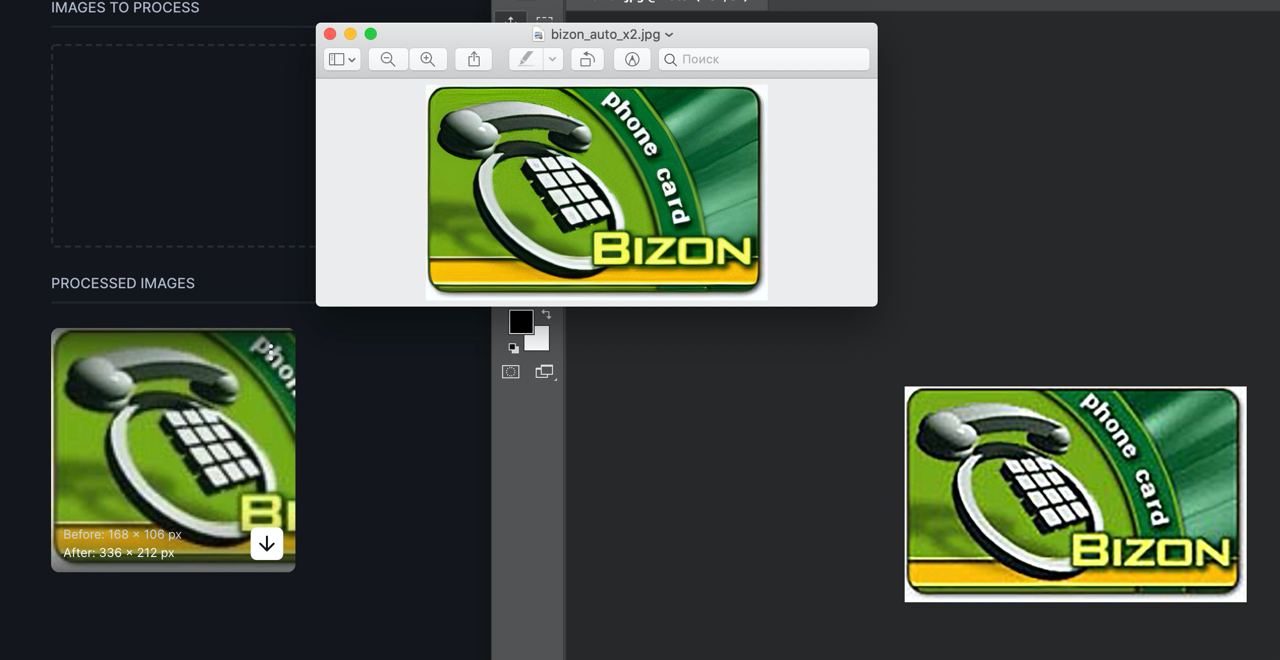Select the highlight pen tool in Preview
The height and width of the screenshot is (660, 1280).
point(526,59)
